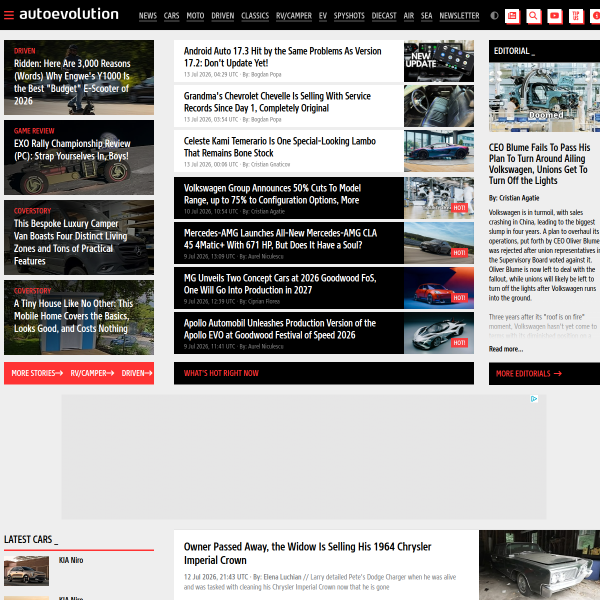Viewport: 600px width, 600px height.
Task: Open the EXO Rally Championship Review card
Action: coord(79,157)
